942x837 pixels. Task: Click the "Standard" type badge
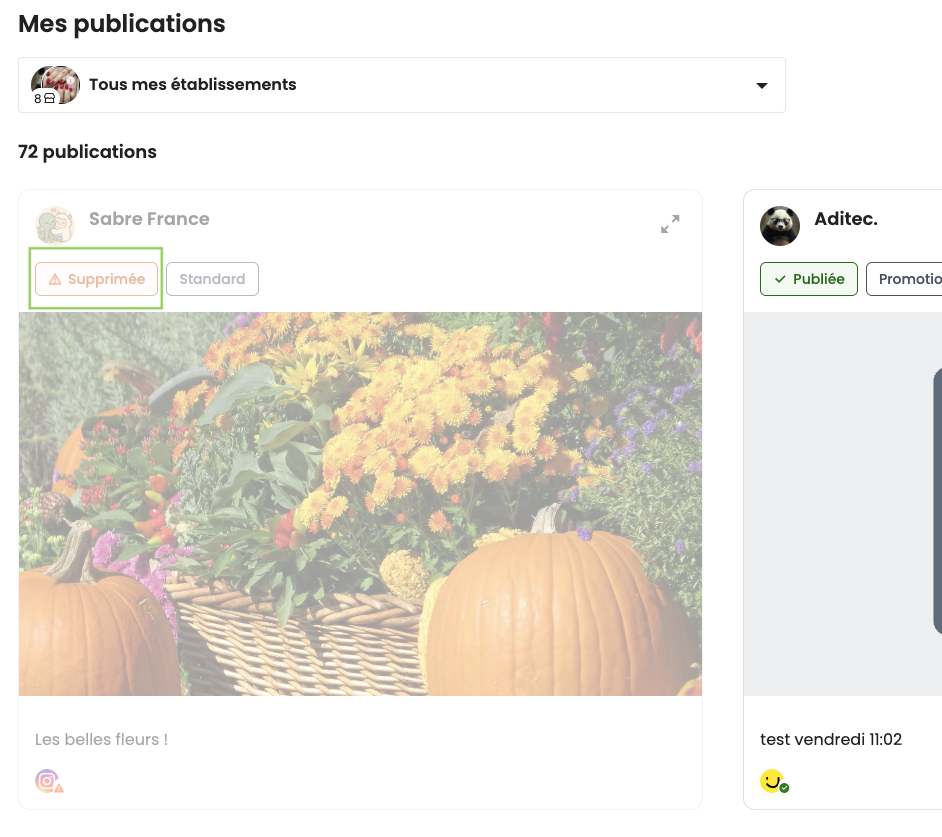coord(212,279)
